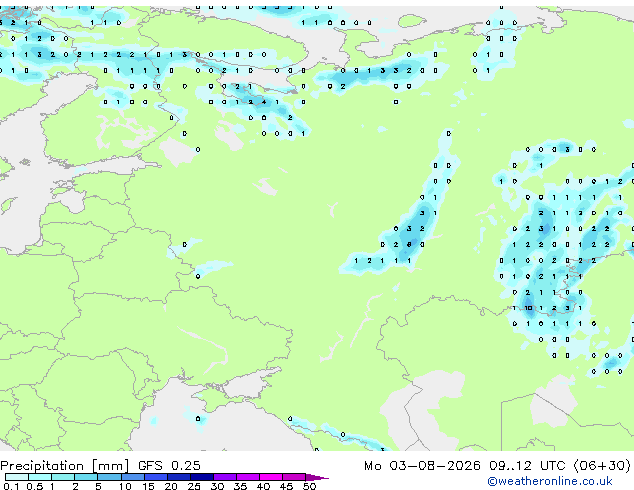Click the '(06+30)' forecast run label
The image size is (634, 490).
(602, 466)
